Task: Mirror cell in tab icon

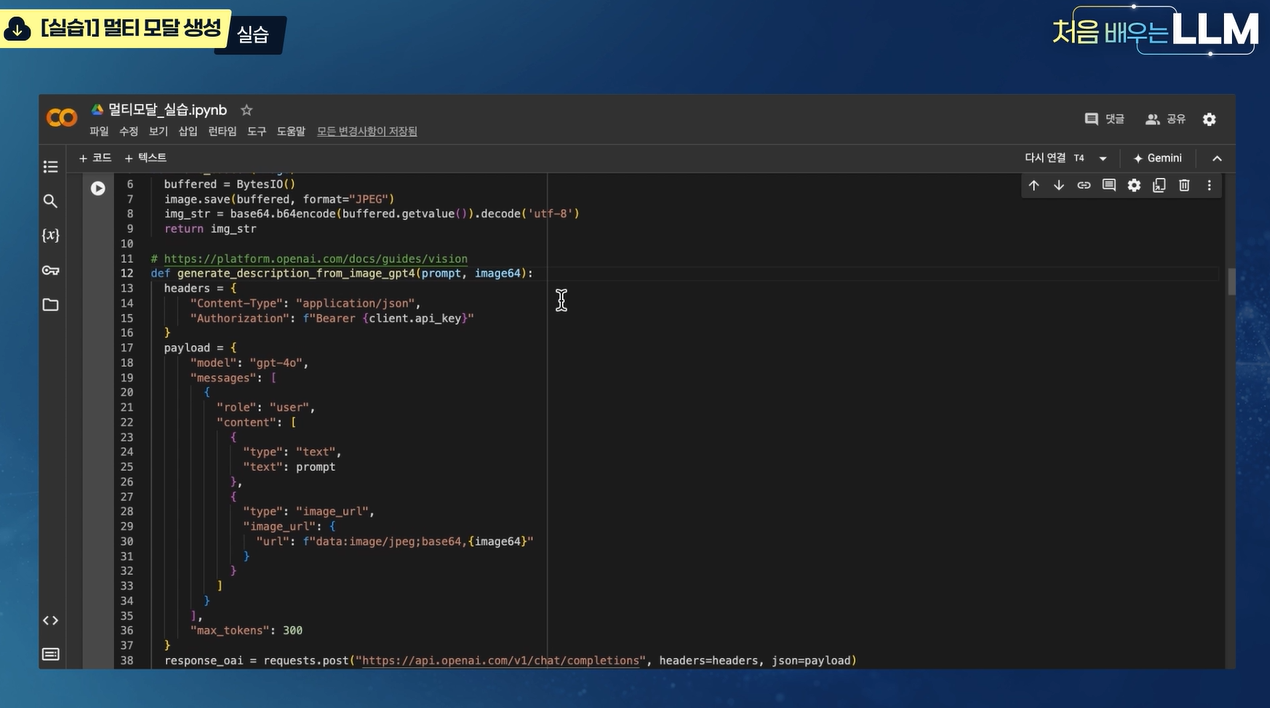Action: (x=1159, y=185)
